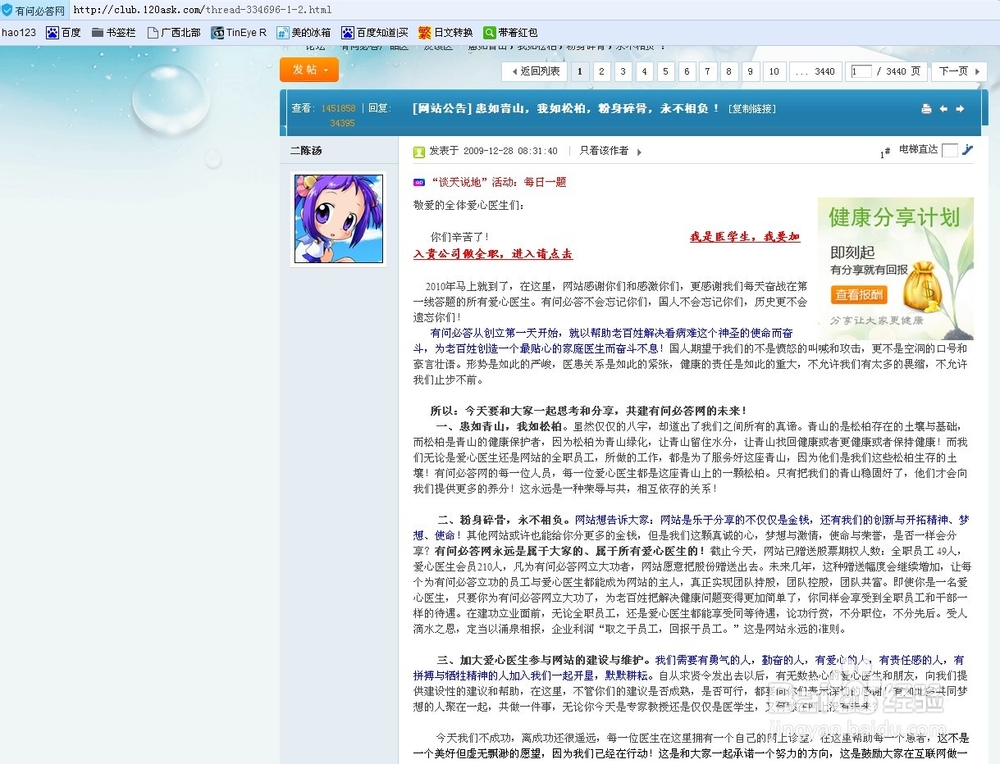Open the hao123 bookmark

coord(18,33)
